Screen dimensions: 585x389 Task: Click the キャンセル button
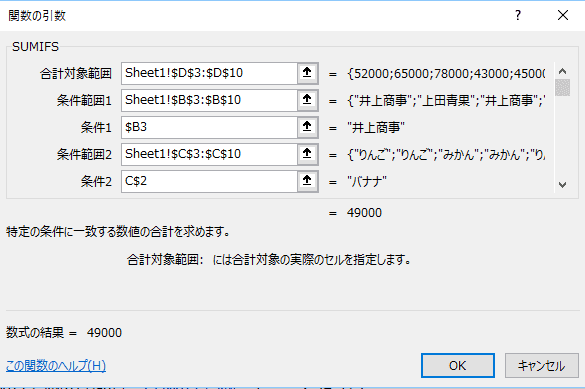tap(541, 366)
